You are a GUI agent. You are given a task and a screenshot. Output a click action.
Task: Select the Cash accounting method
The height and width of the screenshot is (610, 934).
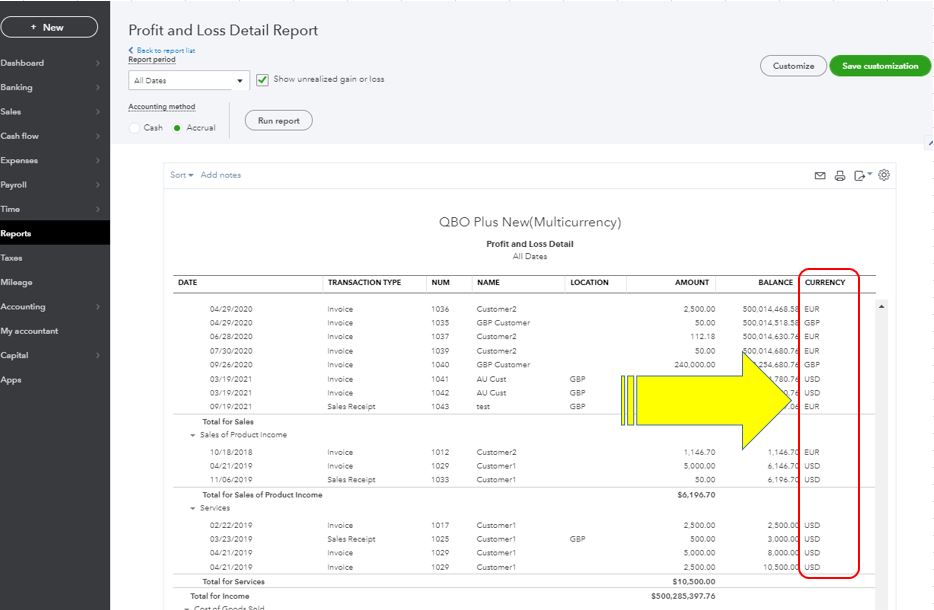(135, 128)
